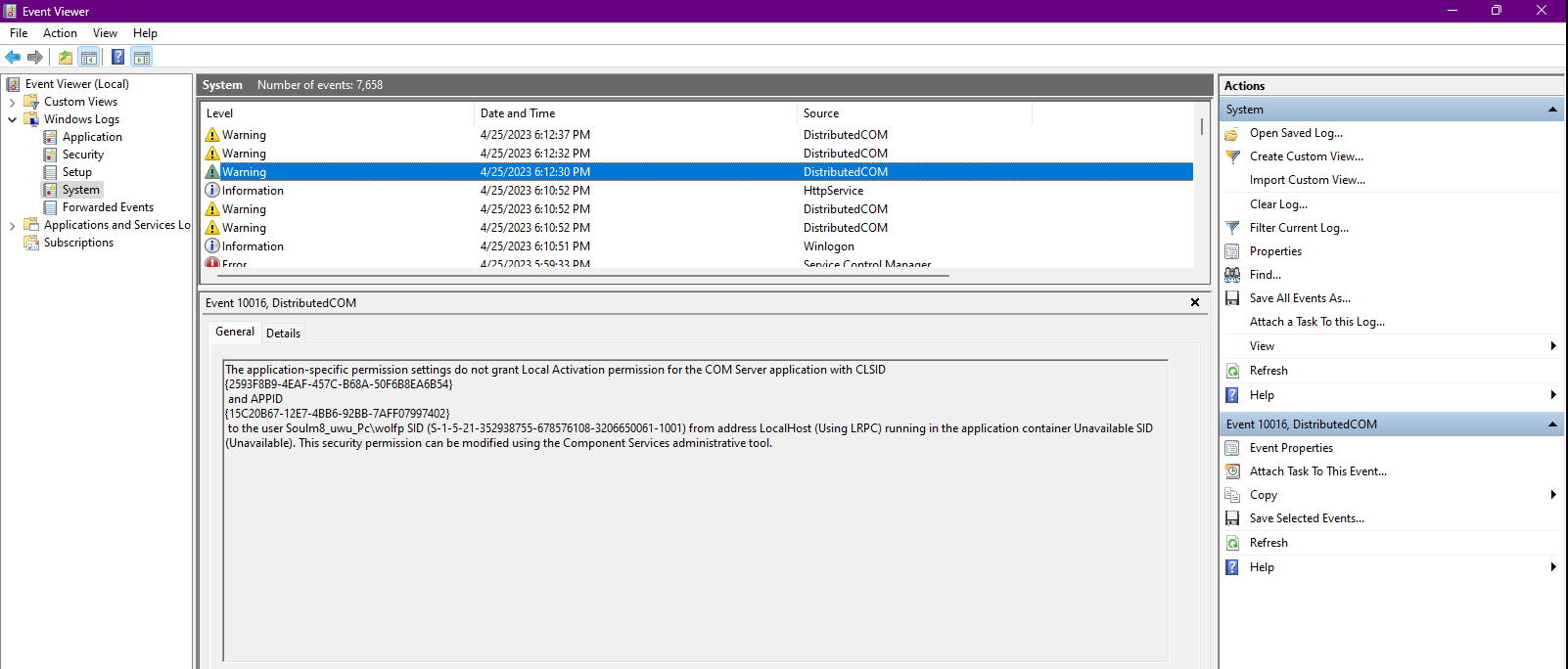The width and height of the screenshot is (1568, 669).
Task: Click Attach a Task To this Log...
Action: tap(1316, 322)
